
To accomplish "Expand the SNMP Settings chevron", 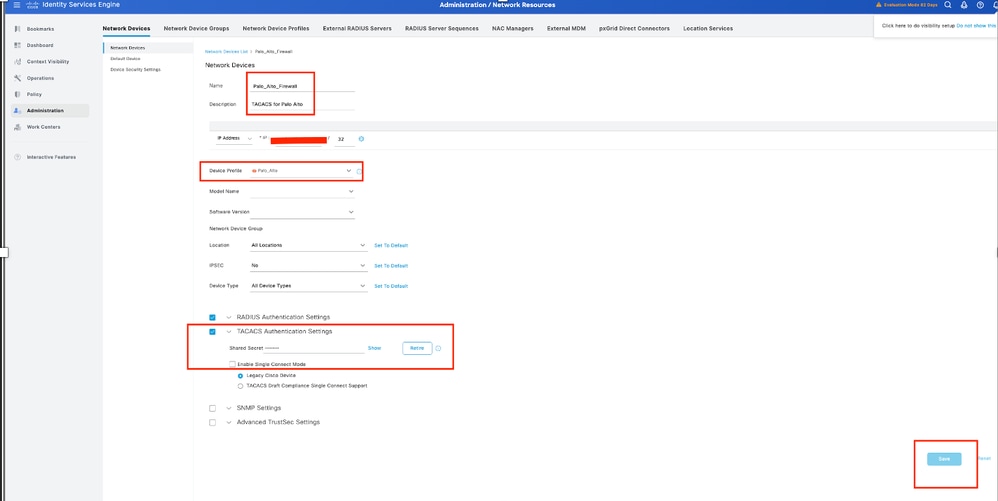I will pyautogui.click(x=228, y=408).
